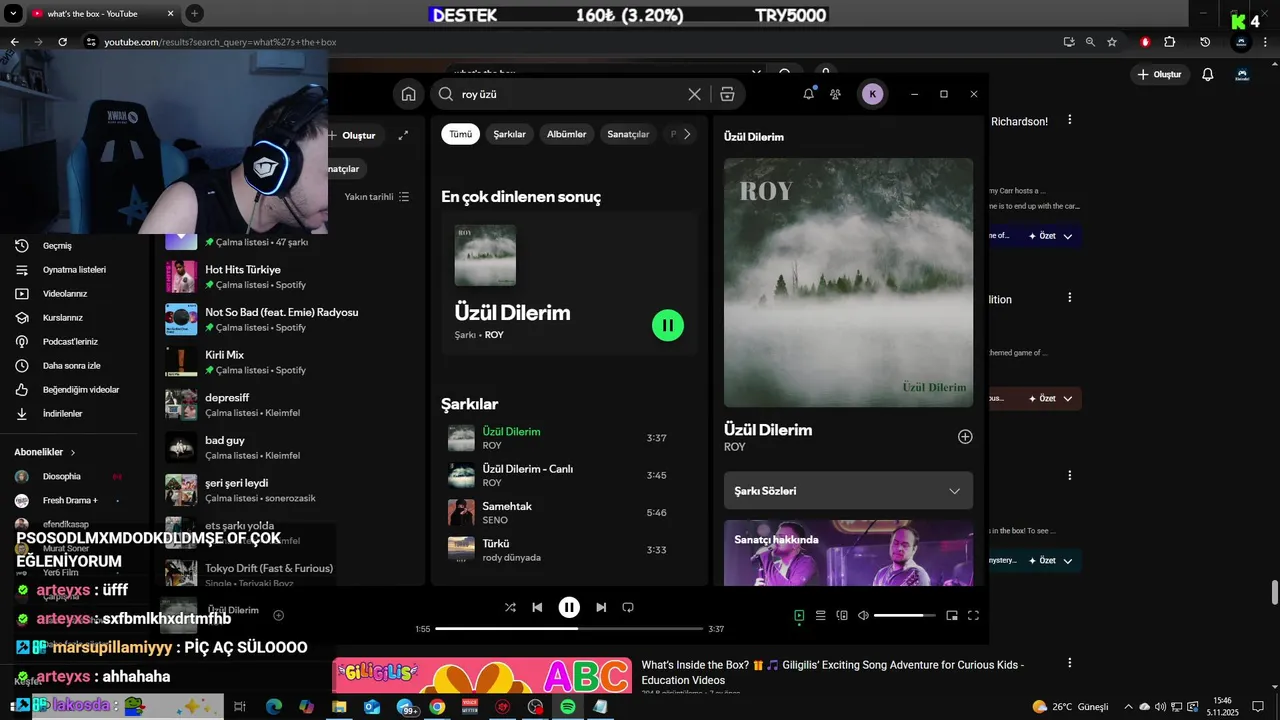The image size is (1280, 720).
Task: Go to Spotify Home via the house icon
Action: 408,94
